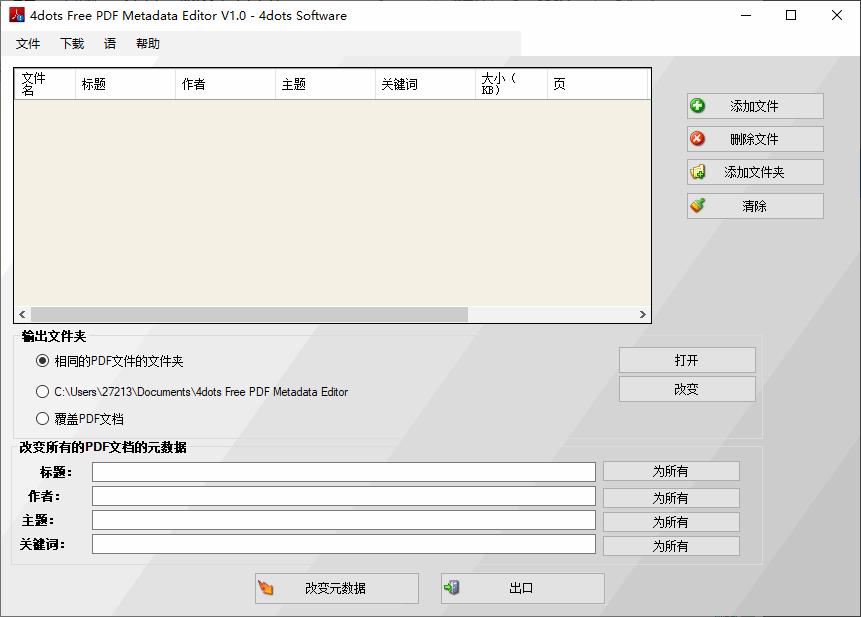Click the green plus icon on 添加文件
The height and width of the screenshot is (617, 861).
coord(697,105)
